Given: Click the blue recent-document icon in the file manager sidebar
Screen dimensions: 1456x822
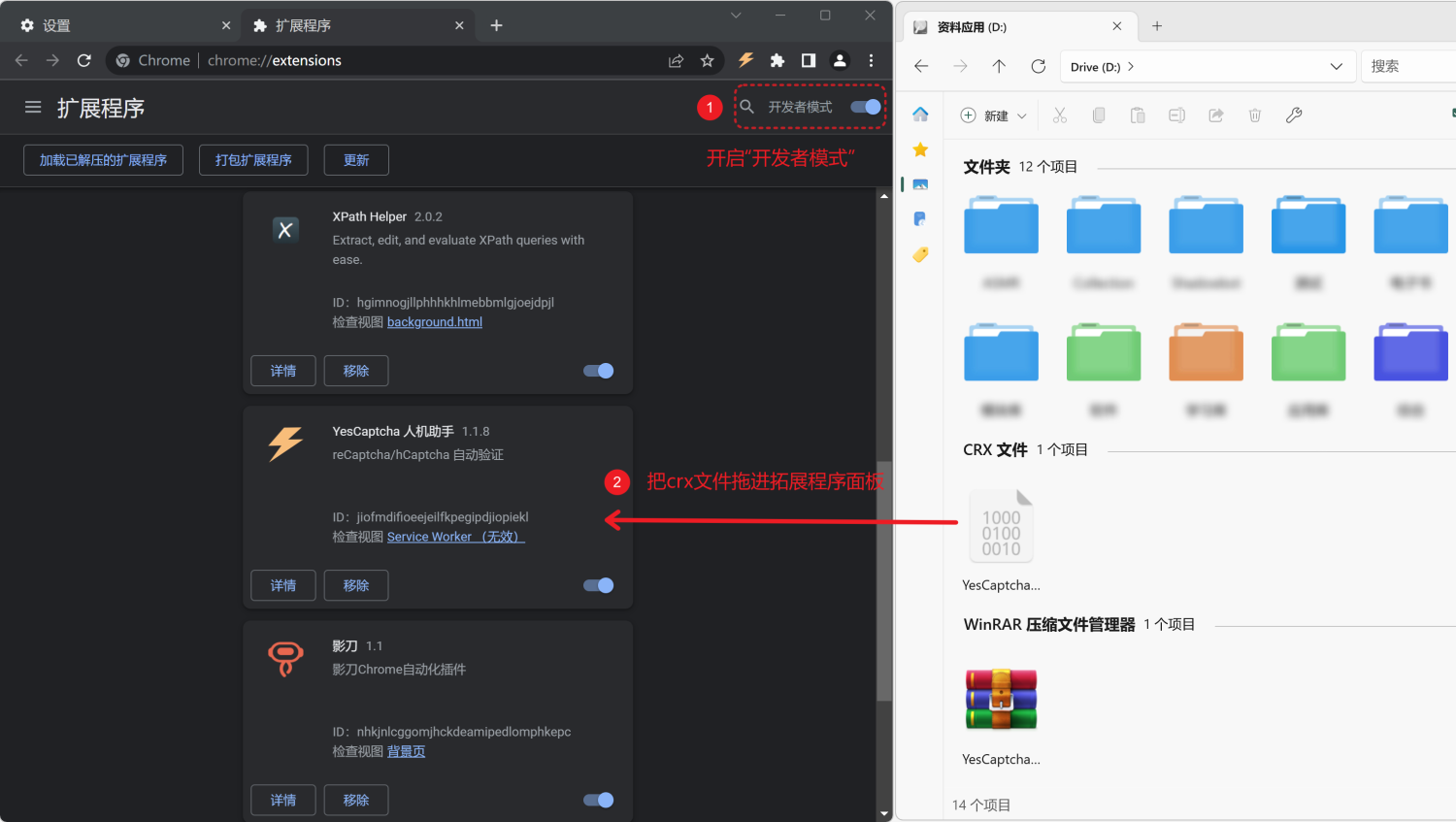Looking at the screenshot, I should point(920,219).
